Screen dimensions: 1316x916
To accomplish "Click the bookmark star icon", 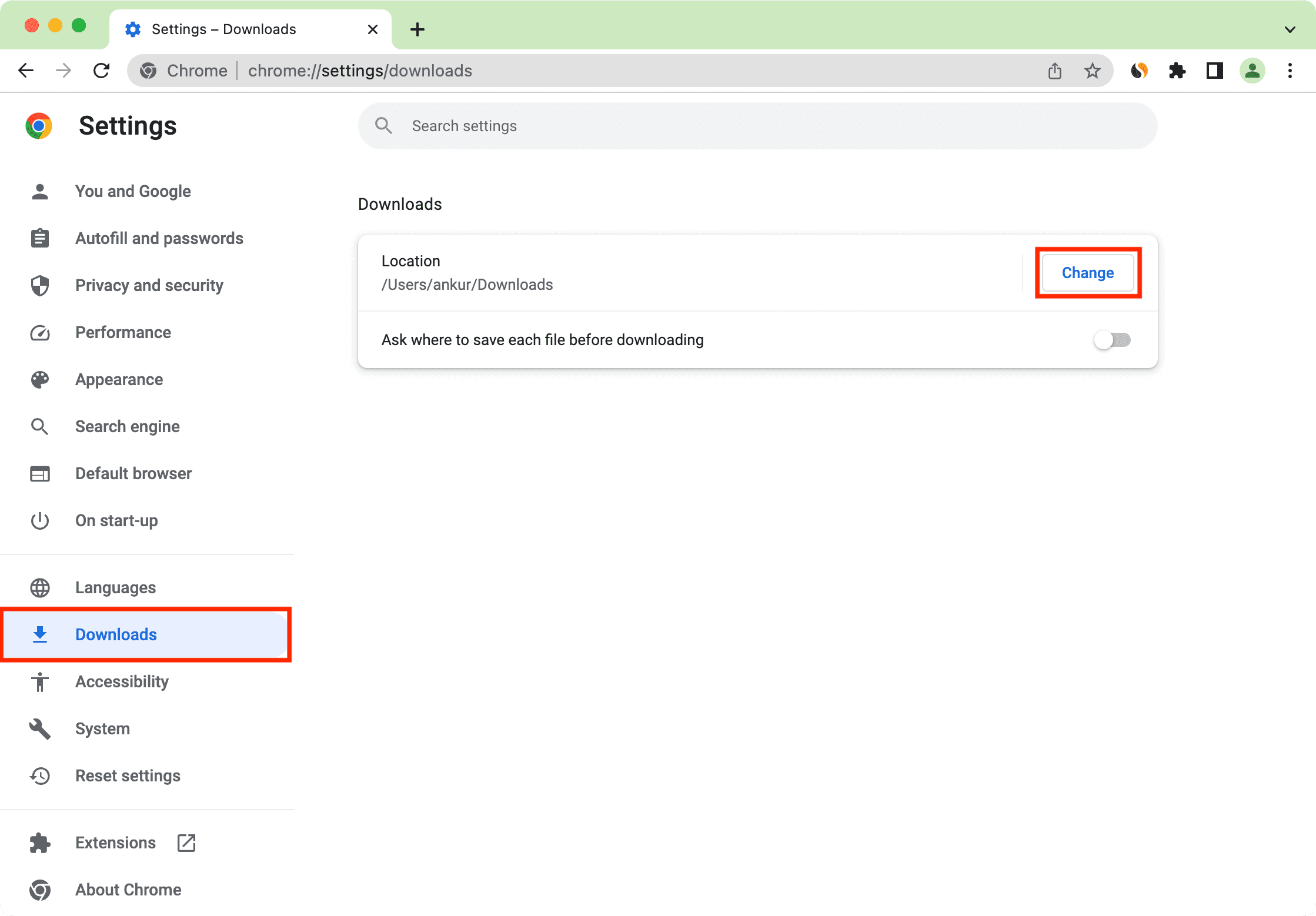I will 1092,71.
